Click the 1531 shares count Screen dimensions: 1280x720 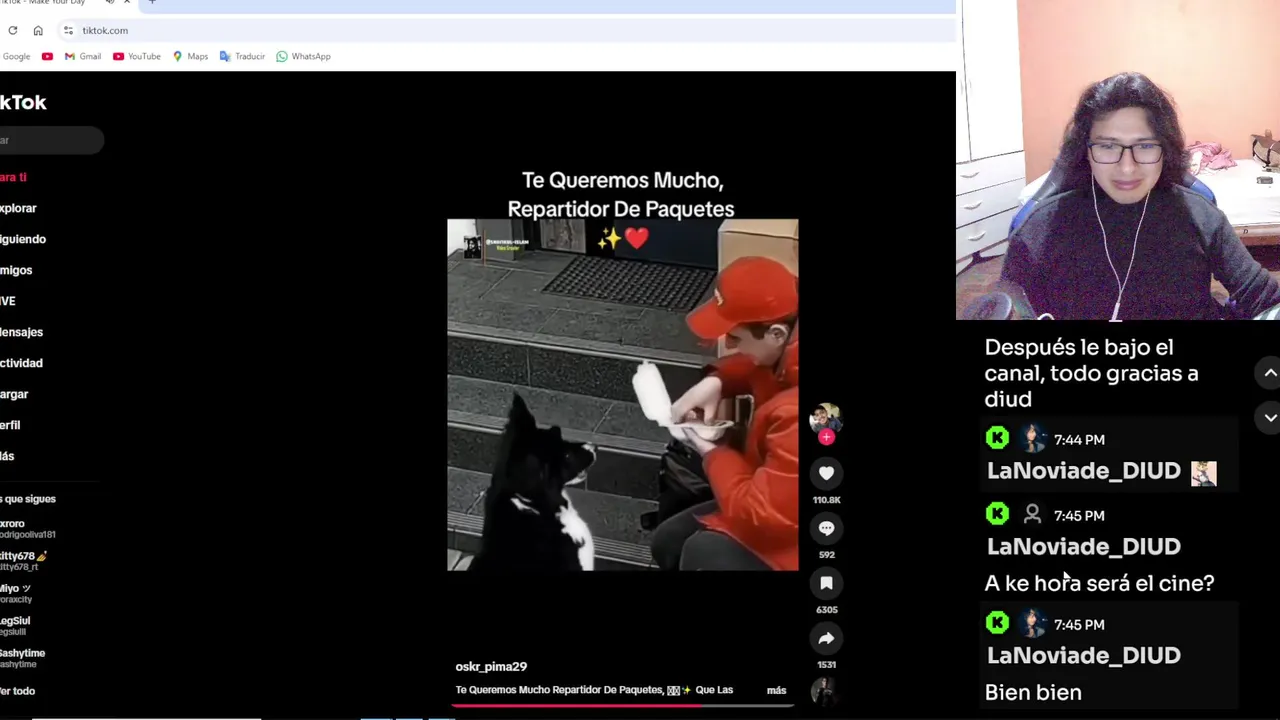826,664
